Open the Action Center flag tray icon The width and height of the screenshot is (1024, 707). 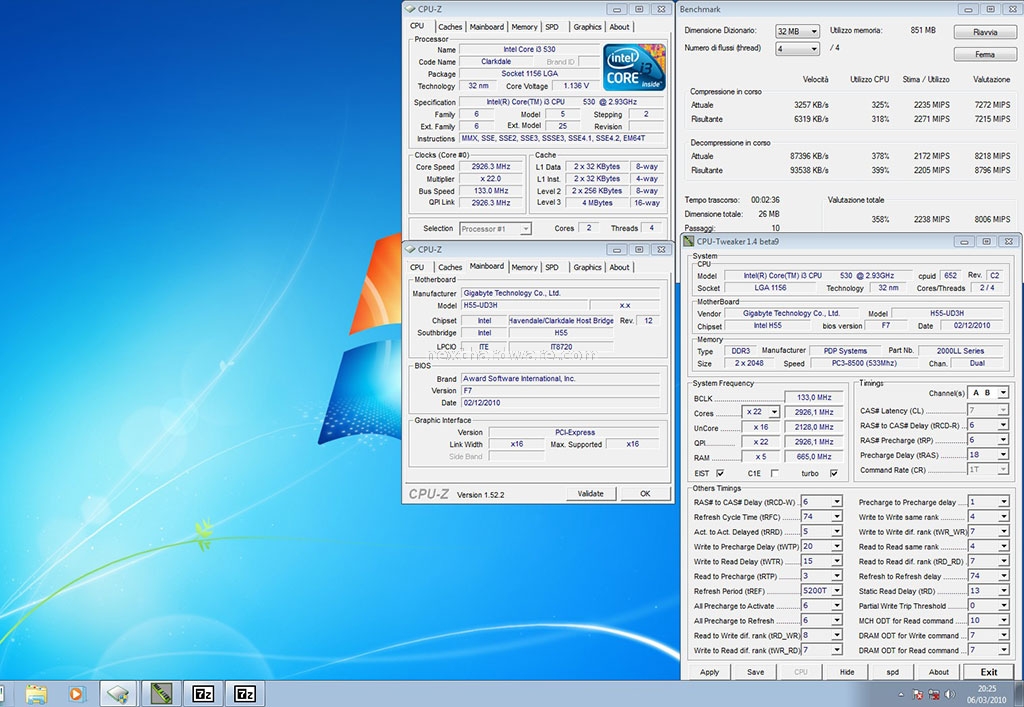click(918, 695)
